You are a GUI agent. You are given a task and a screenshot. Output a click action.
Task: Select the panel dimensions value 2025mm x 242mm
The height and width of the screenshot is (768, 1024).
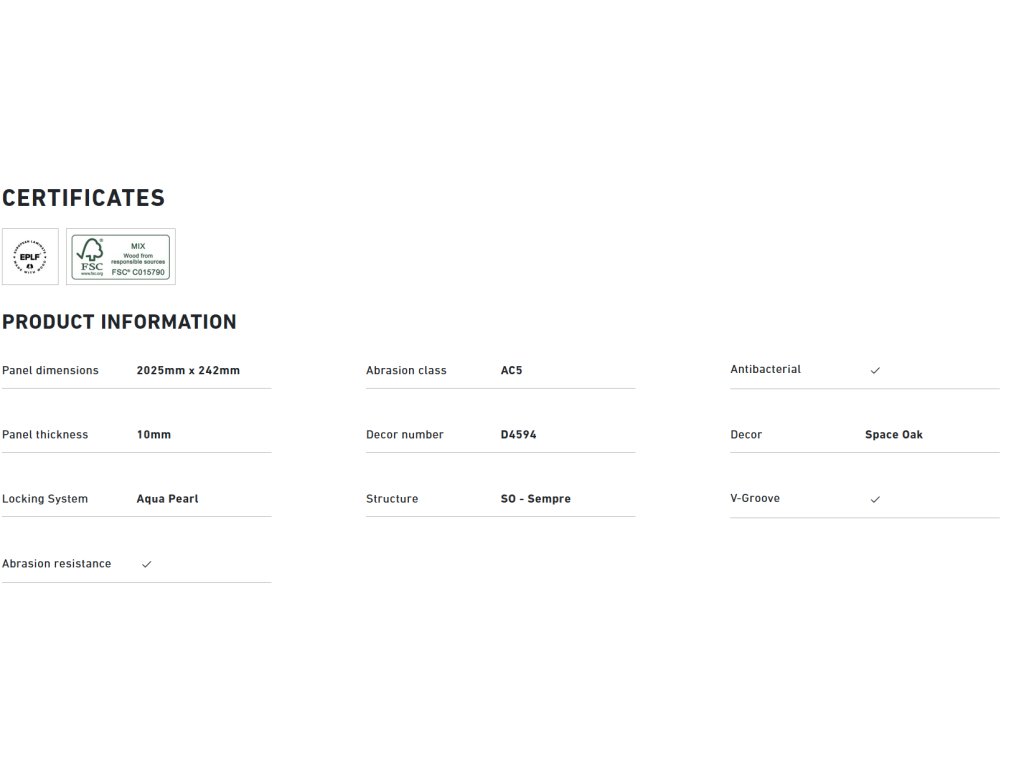coord(188,370)
